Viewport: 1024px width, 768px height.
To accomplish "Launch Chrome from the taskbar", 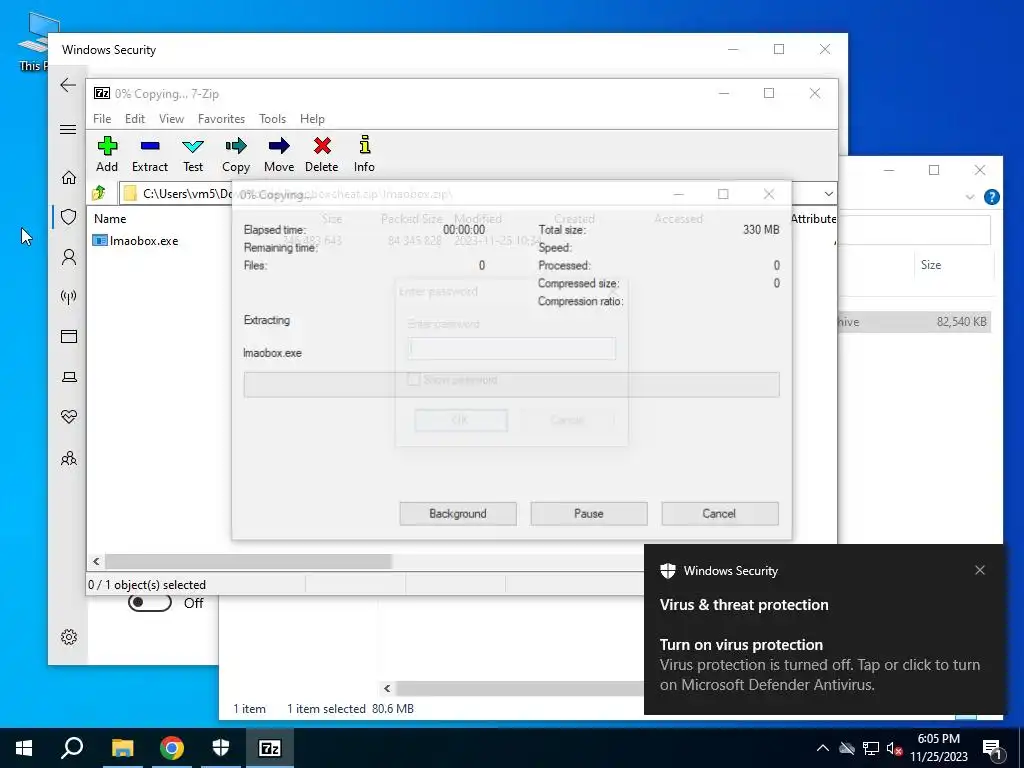I will pyautogui.click(x=172, y=748).
